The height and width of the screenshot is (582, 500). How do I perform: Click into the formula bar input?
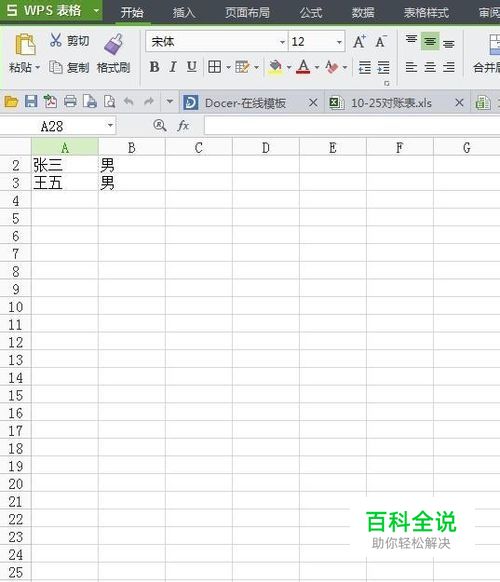tap(352, 126)
